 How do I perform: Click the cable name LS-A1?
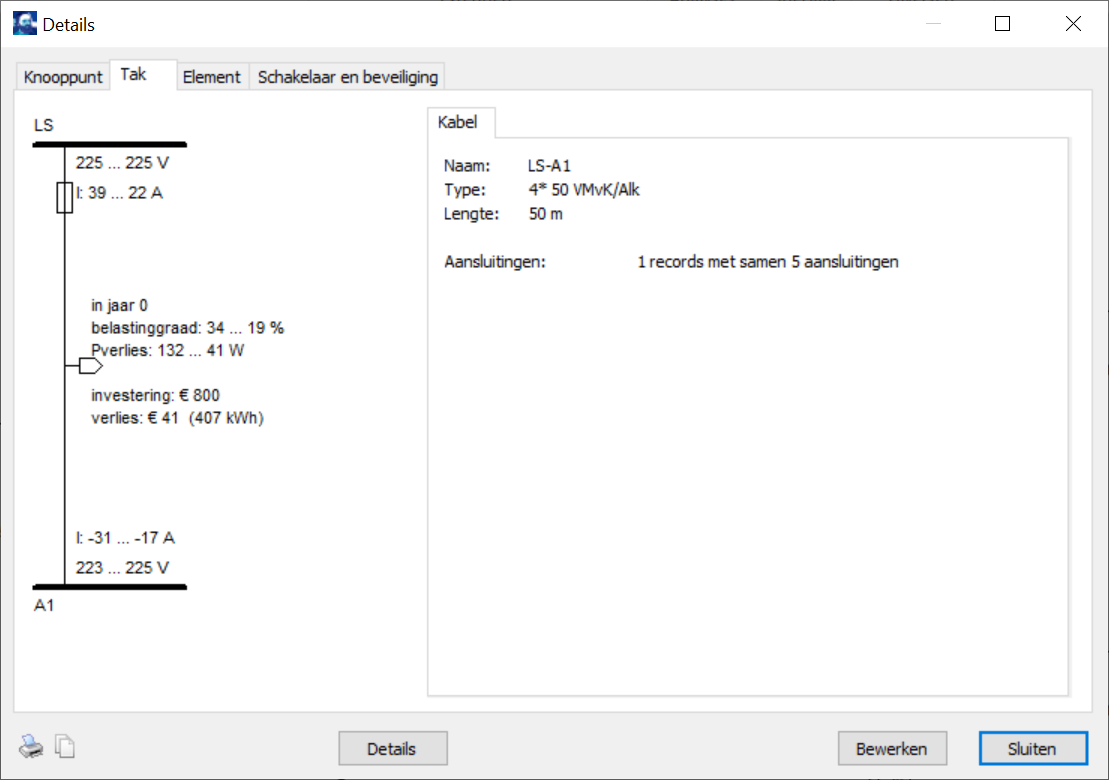tap(549, 166)
